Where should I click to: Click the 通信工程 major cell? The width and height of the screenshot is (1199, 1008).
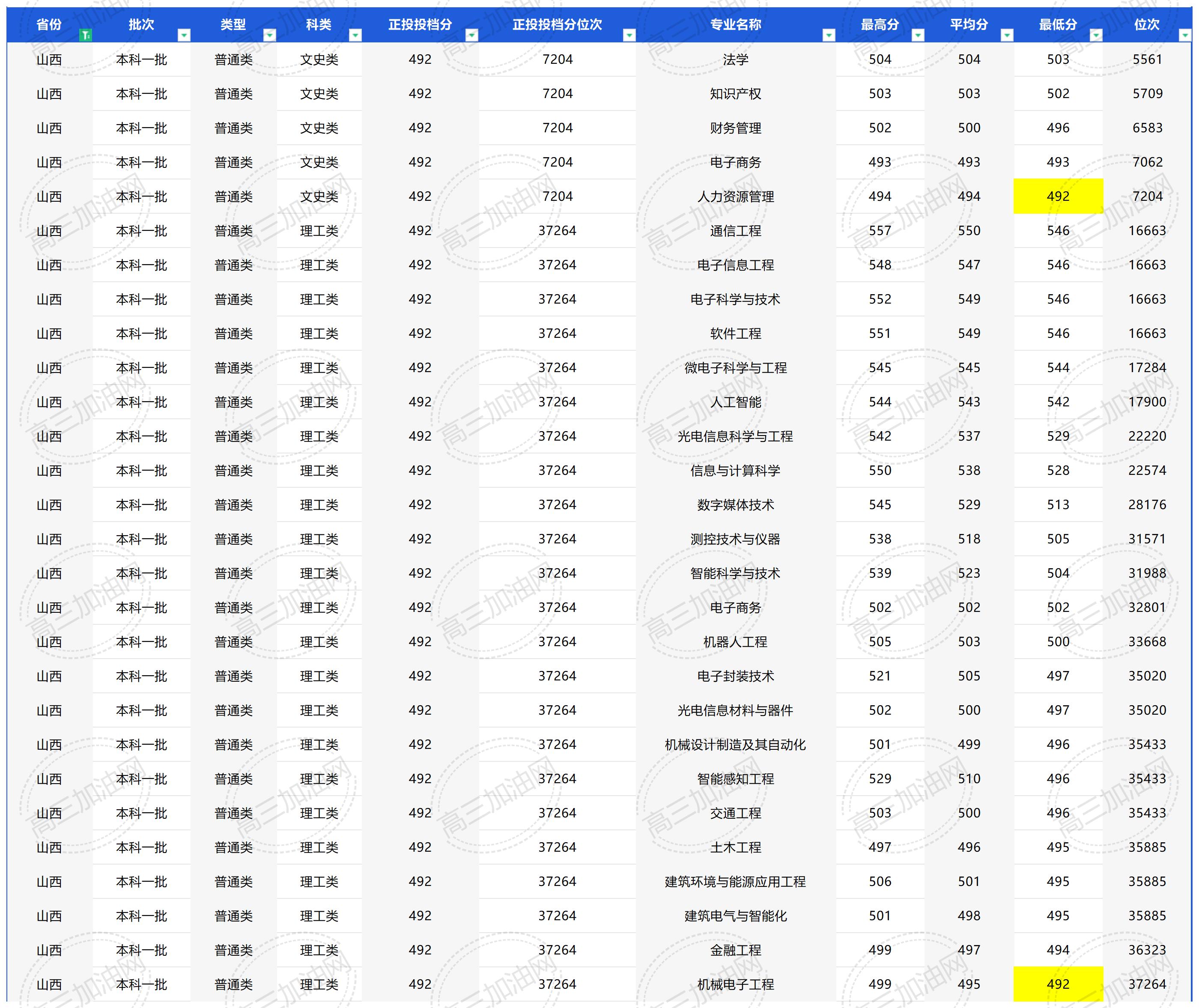click(x=736, y=231)
